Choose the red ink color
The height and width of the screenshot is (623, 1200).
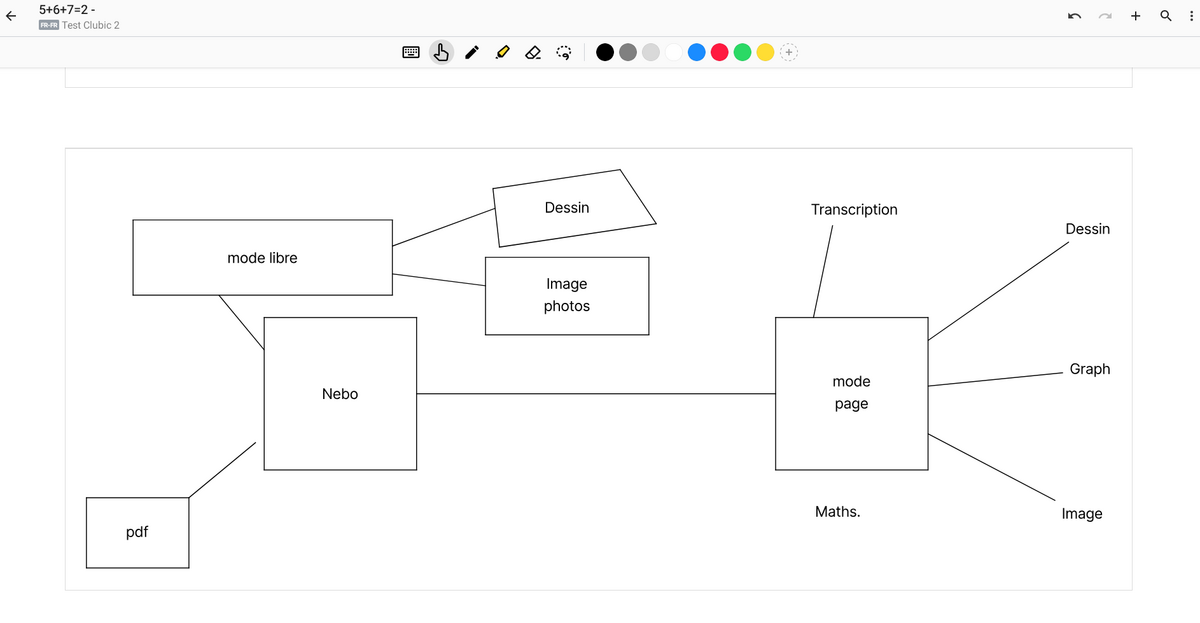(720, 52)
